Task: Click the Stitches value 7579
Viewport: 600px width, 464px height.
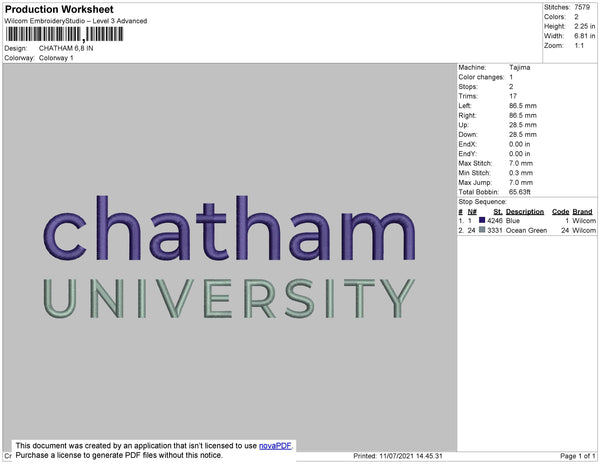Action: point(582,7)
